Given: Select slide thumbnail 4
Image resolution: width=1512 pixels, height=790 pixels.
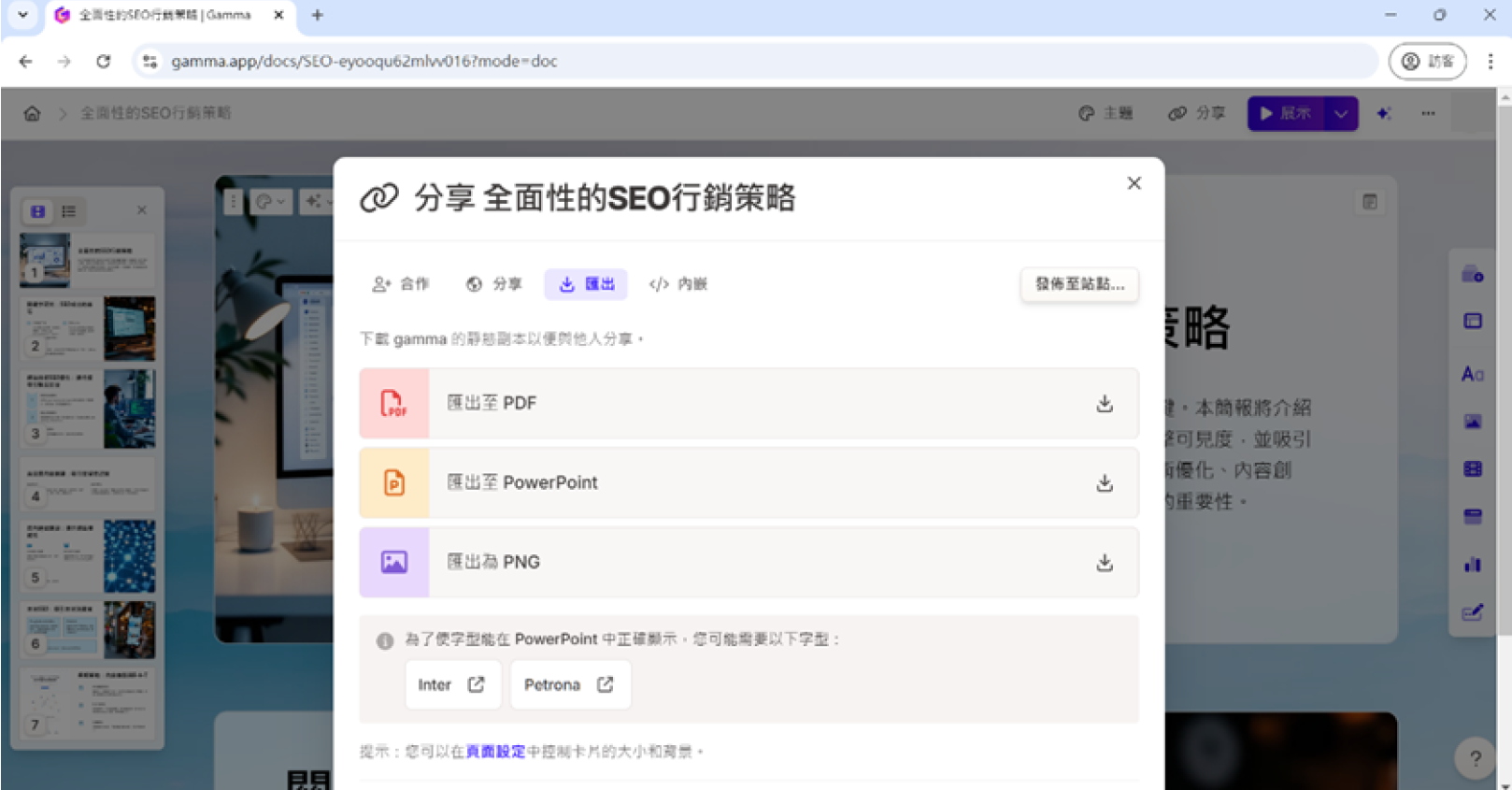Looking at the screenshot, I should point(88,482).
